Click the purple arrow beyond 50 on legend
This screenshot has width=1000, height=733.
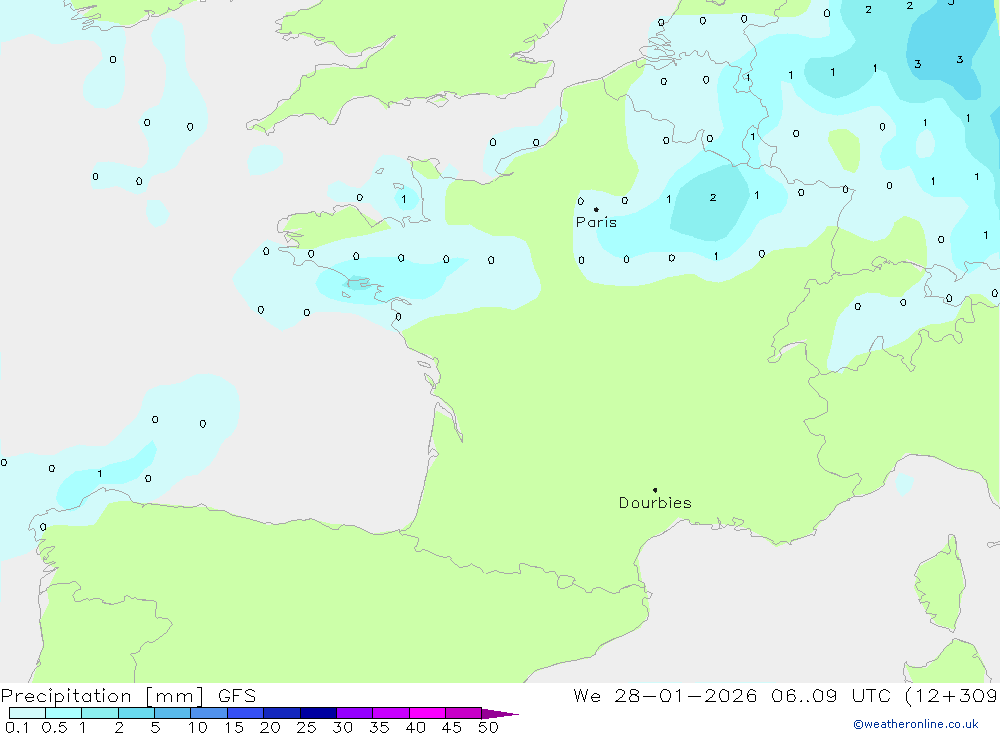(x=500, y=713)
